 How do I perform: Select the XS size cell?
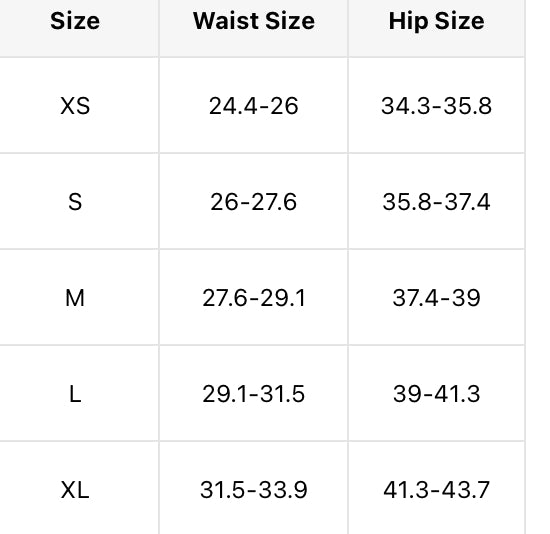[75, 106]
